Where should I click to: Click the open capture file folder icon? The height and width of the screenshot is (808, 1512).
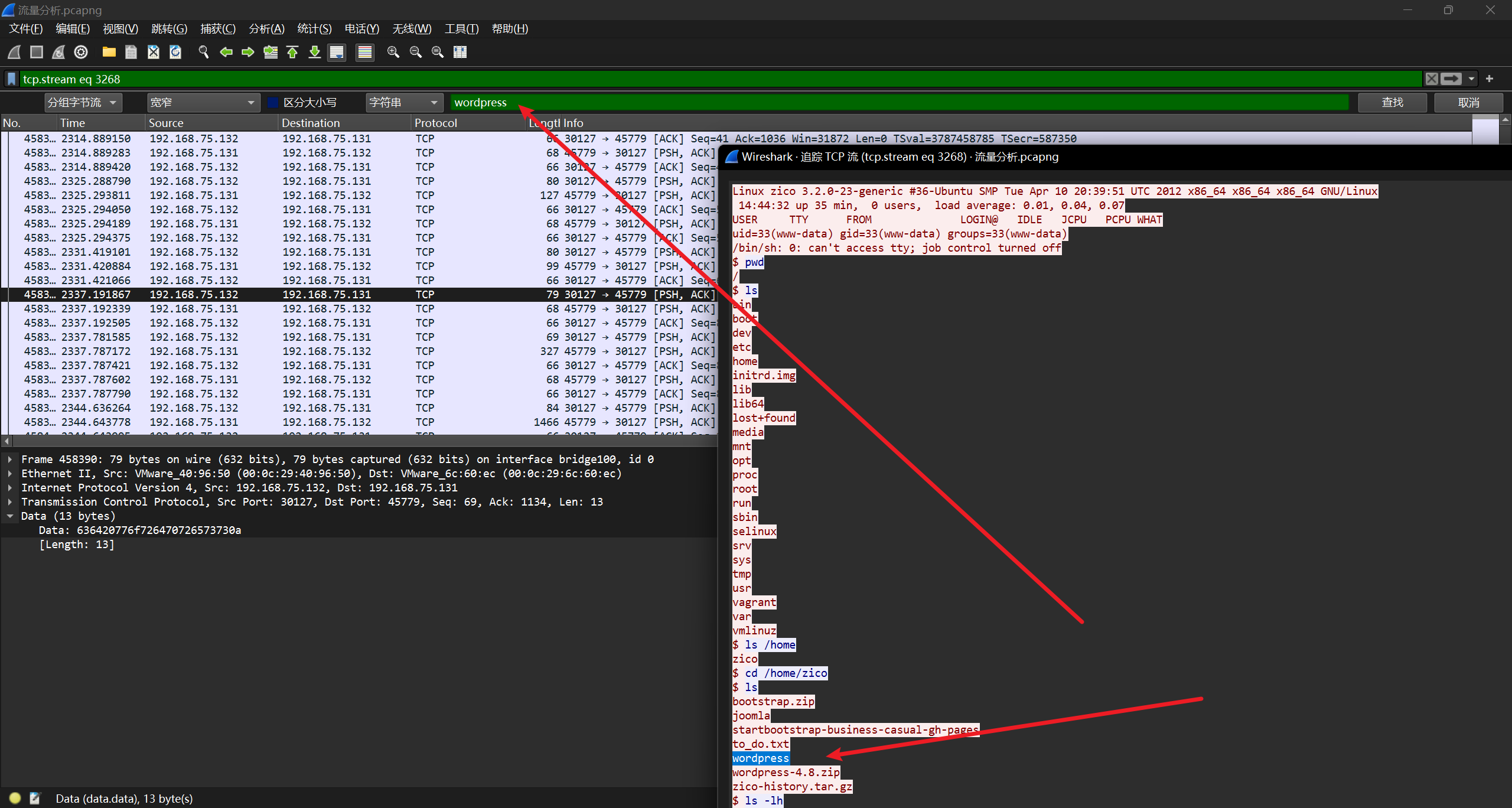pos(109,52)
